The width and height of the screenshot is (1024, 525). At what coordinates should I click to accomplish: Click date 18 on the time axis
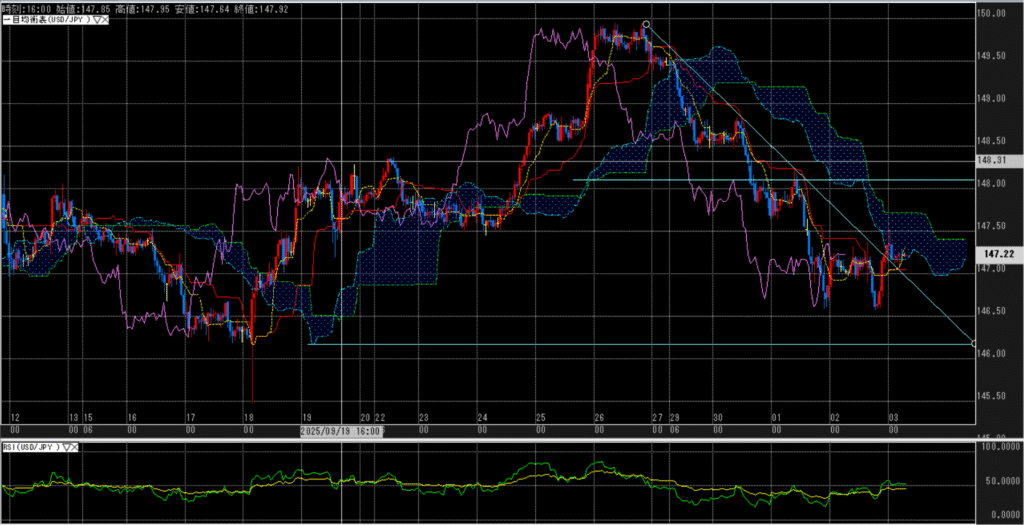[248, 417]
